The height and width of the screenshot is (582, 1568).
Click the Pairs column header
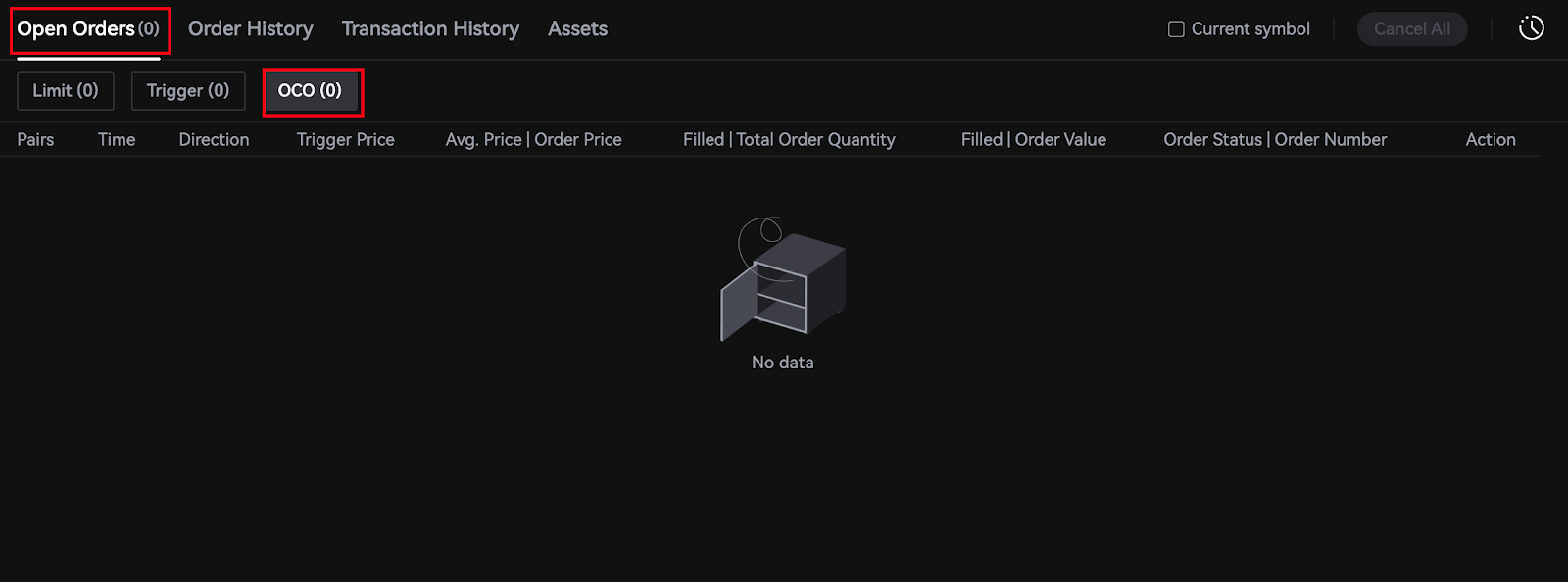35,140
